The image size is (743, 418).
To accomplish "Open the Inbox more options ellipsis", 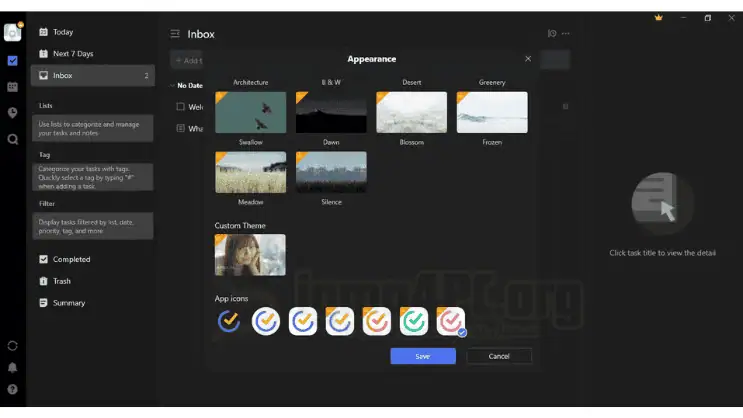I will [x=566, y=34].
